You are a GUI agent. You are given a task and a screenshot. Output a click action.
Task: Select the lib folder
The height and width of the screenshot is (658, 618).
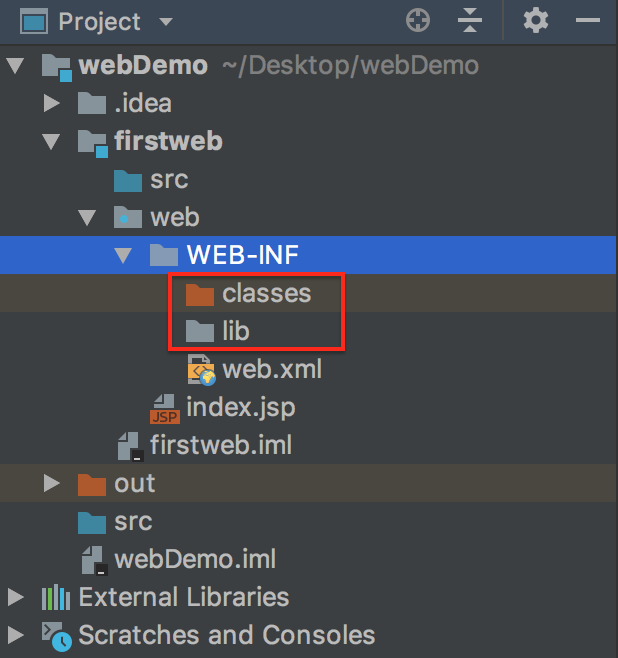(x=236, y=331)
